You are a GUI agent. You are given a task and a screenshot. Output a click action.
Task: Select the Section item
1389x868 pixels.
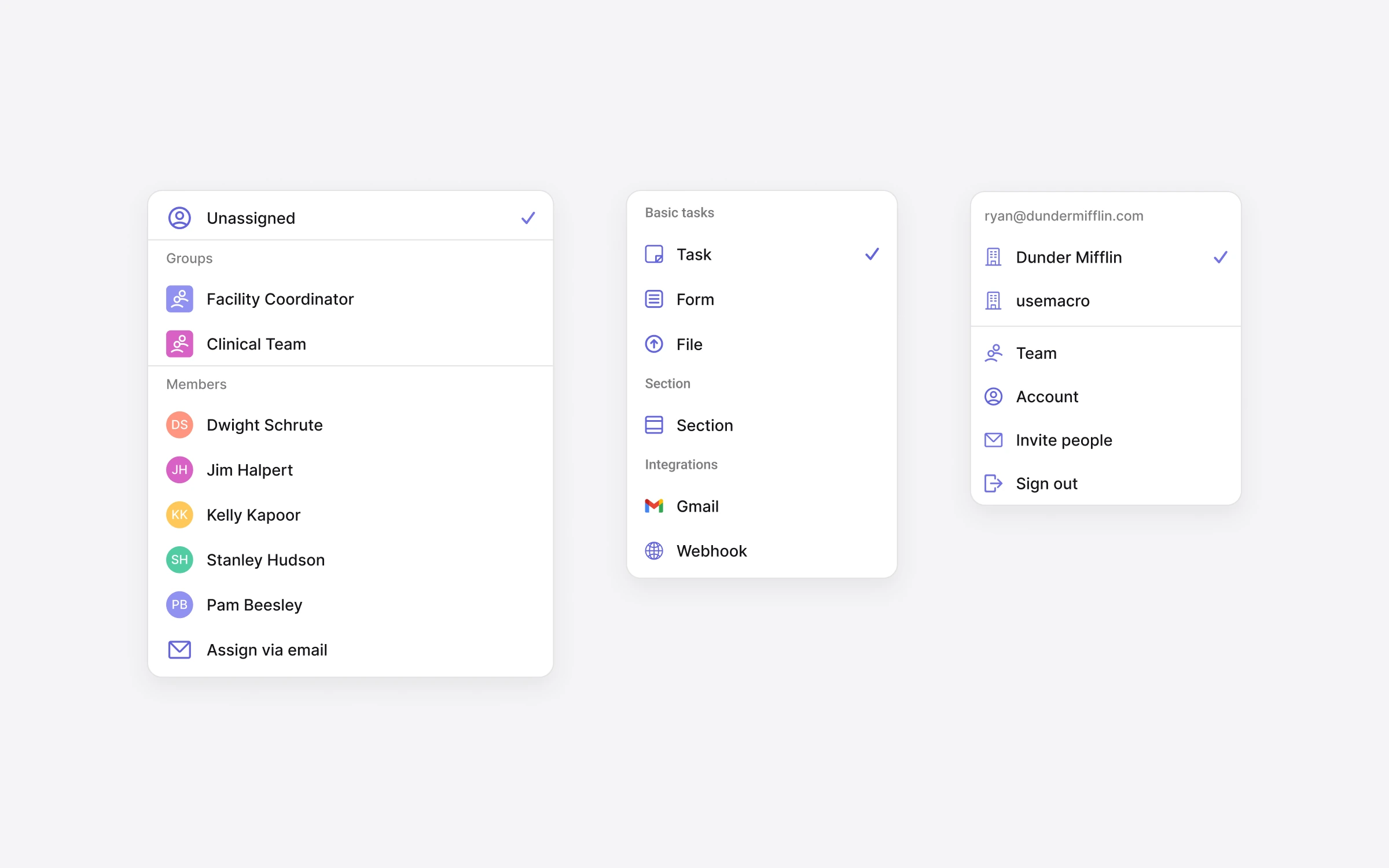click(x=762, y=425)
